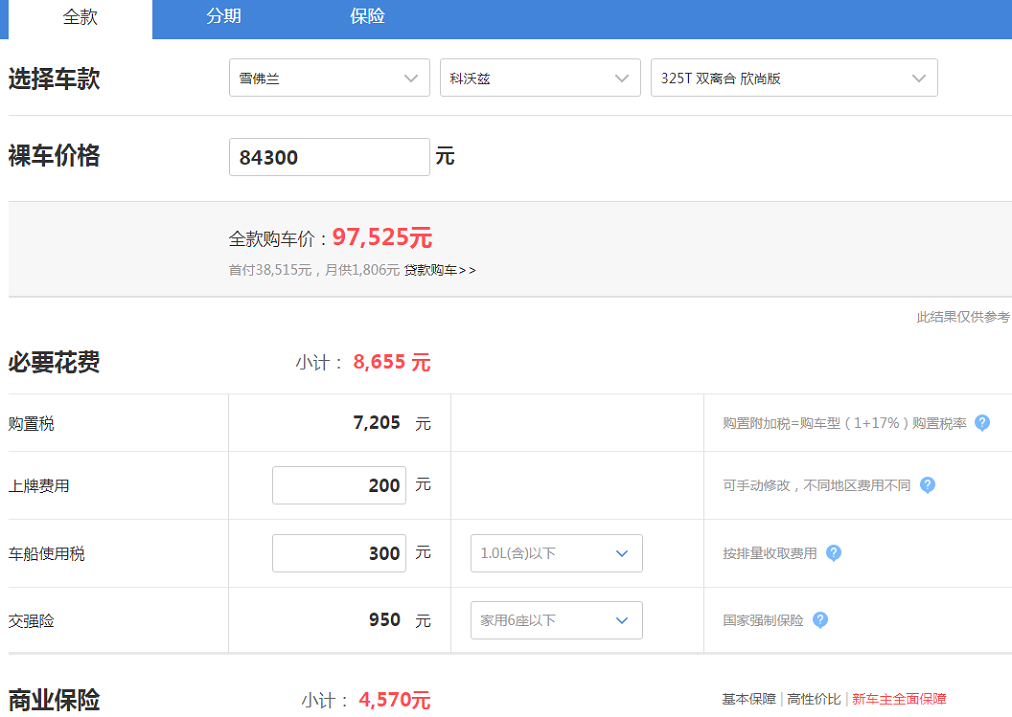Select the 基本保障 insurance plan
This screenshot has height=717, width=1012.
click(749, 699)
